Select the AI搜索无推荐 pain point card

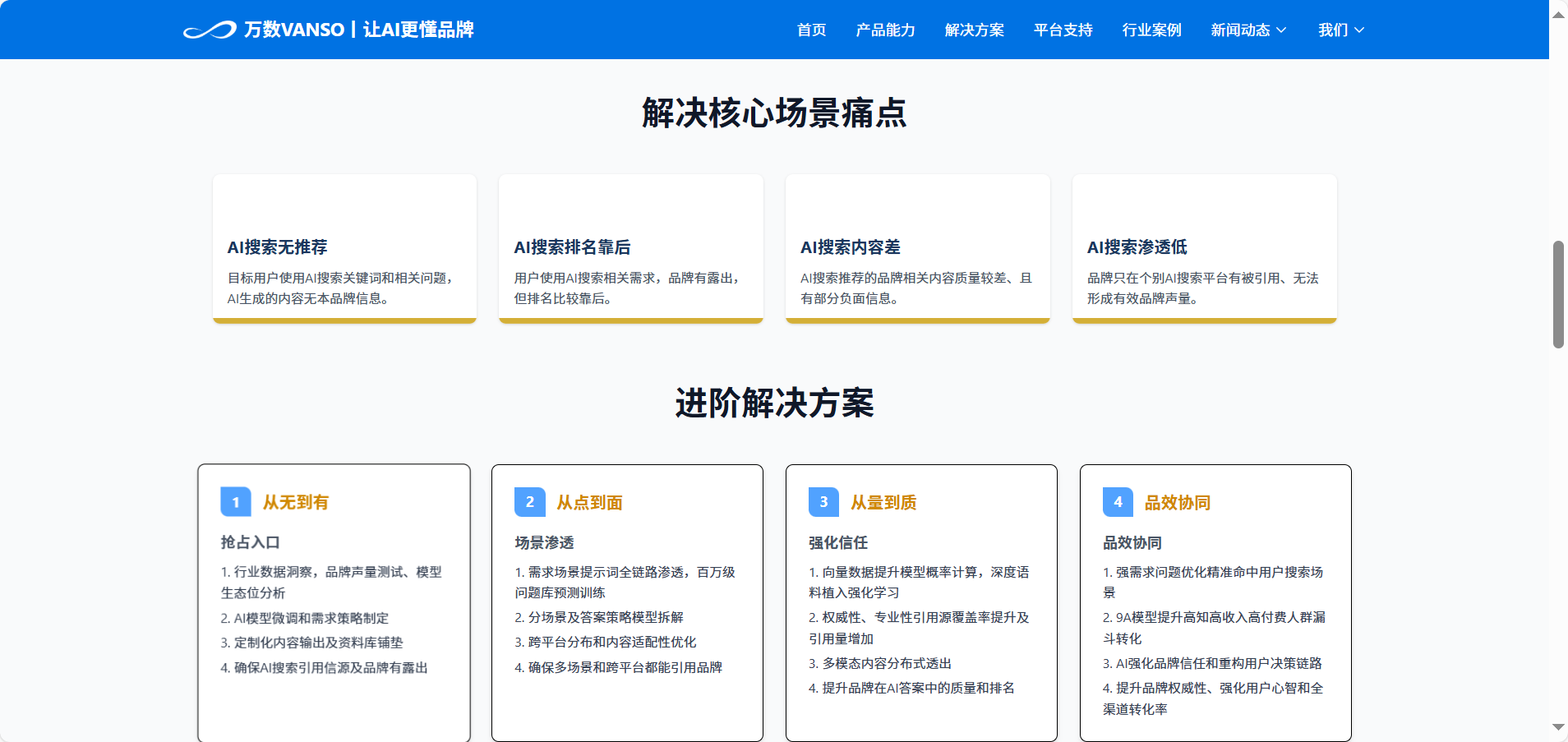pyautogui.click(x=344, y=248)
